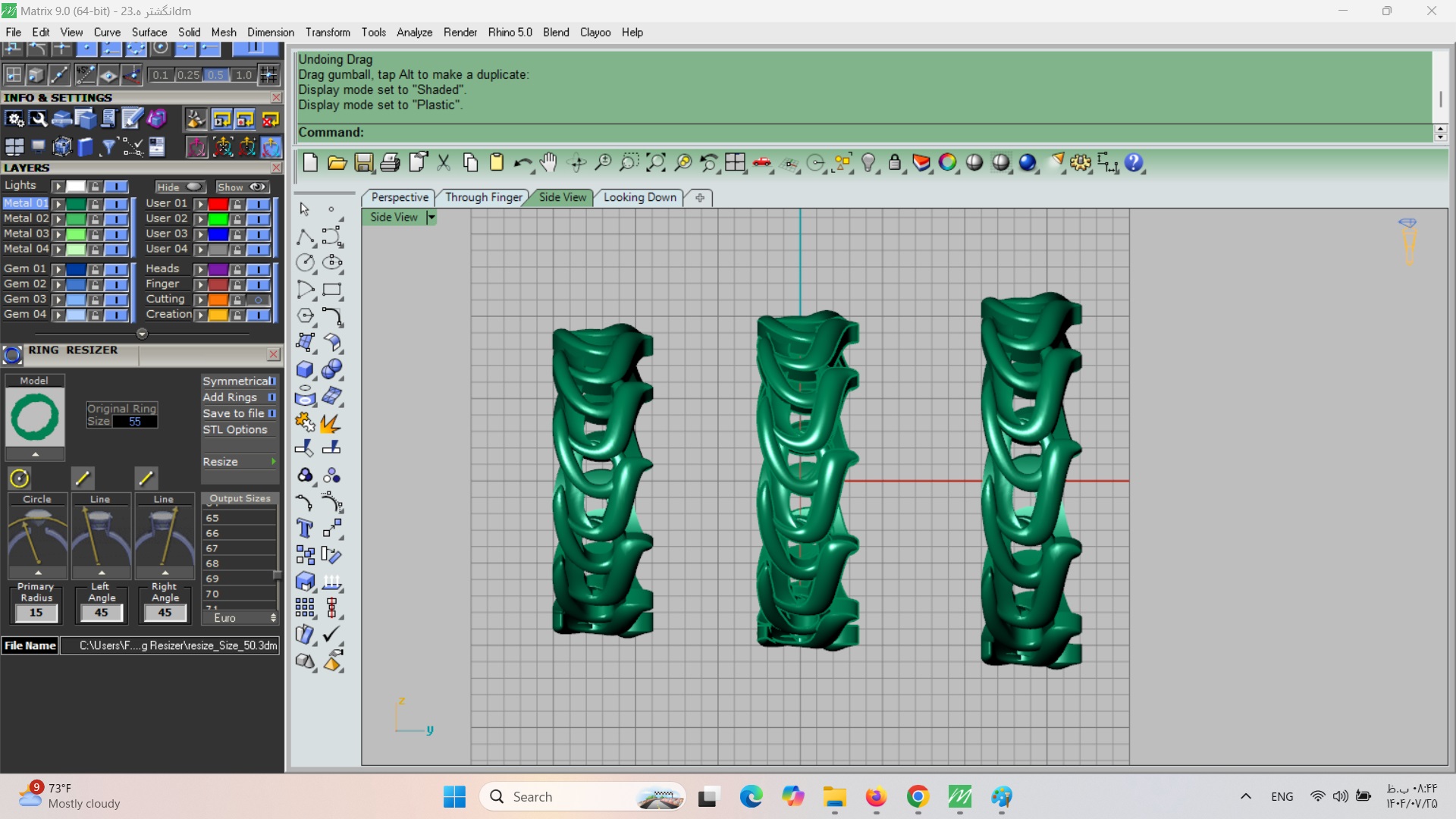Open the four-viewport layout icon
Screen dimensions: 1456x819
point(735,162)
